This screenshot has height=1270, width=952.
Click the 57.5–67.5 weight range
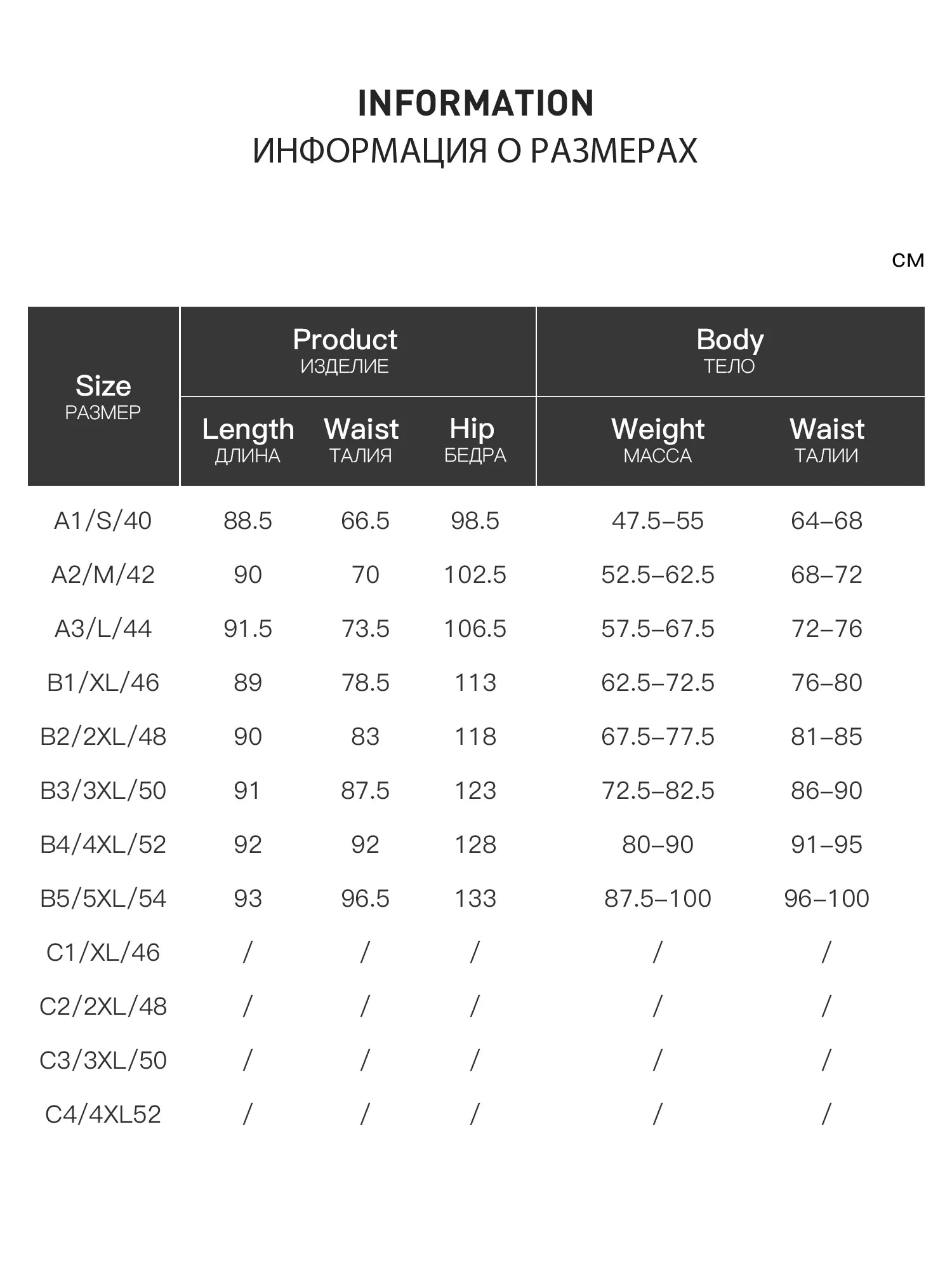[658, 629]
